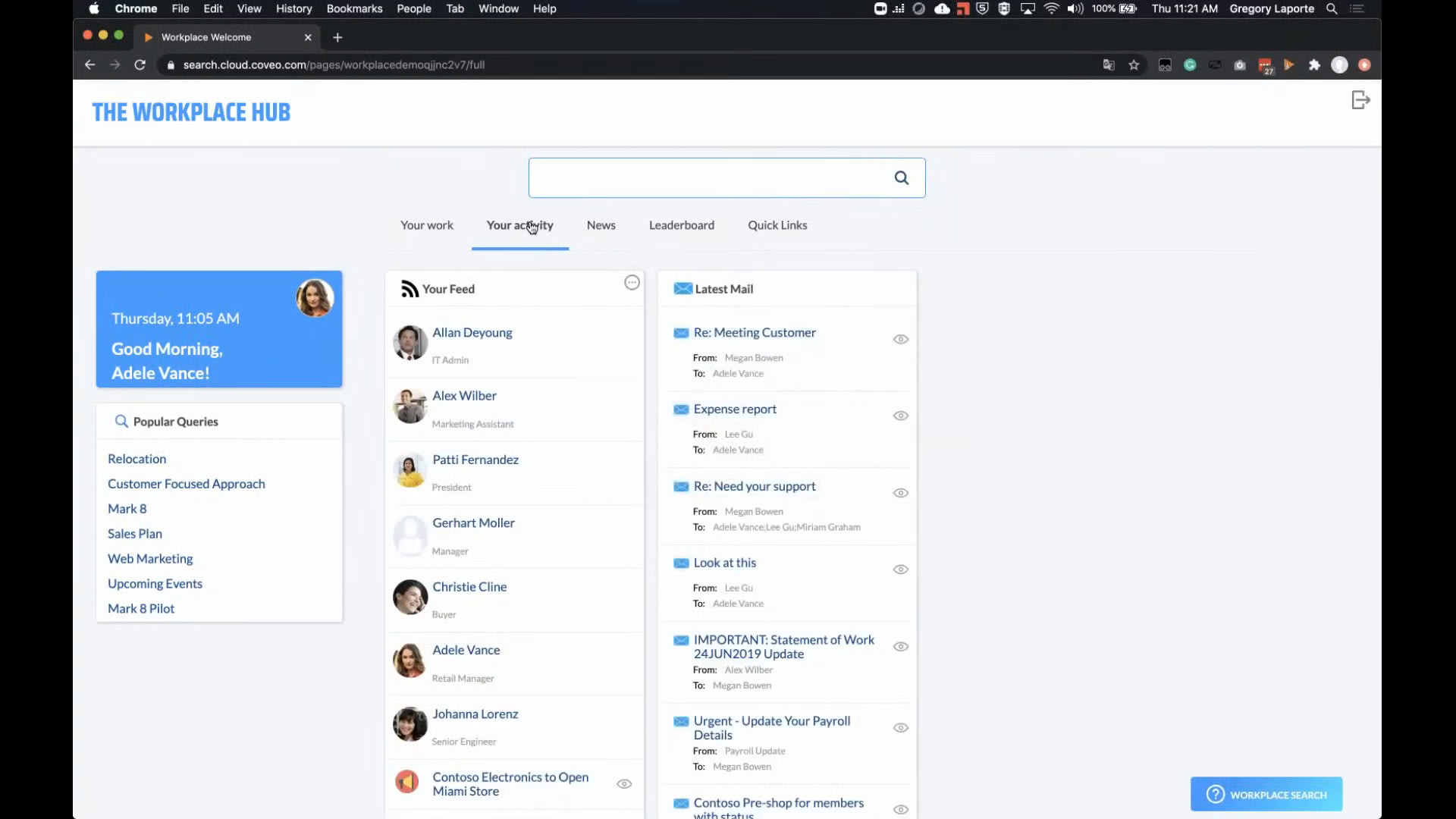
Task: Click the logout icon at top right
Action: tap(1360, 100)
